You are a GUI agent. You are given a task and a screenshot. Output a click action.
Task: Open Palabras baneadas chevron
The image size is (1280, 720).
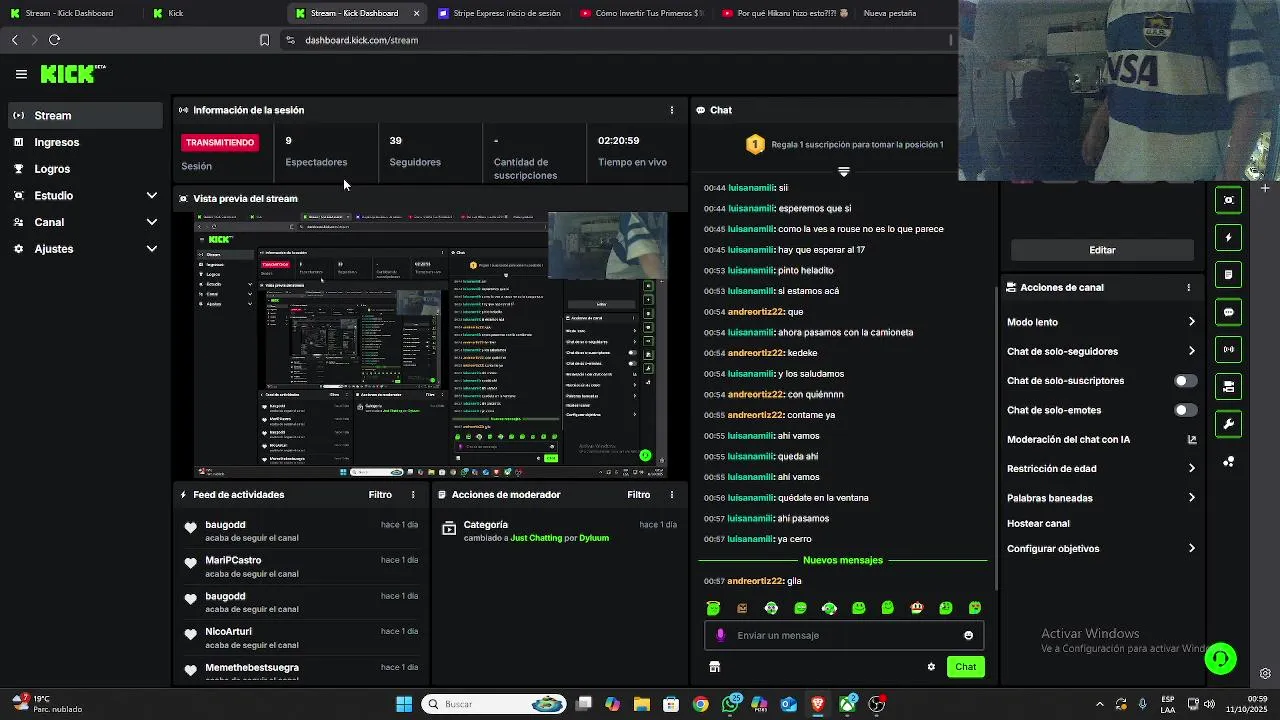1192,498
